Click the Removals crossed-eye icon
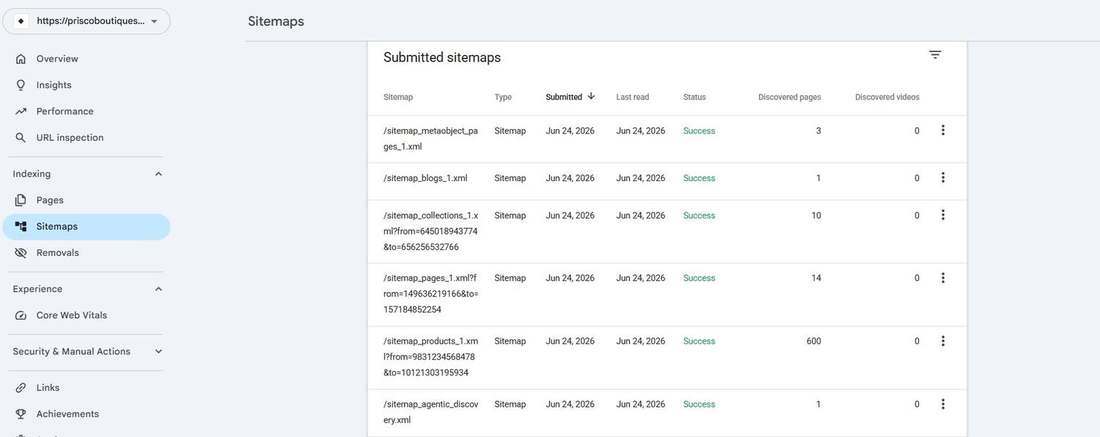Screen dimensions: 1100x437 [x=21, y=253]
